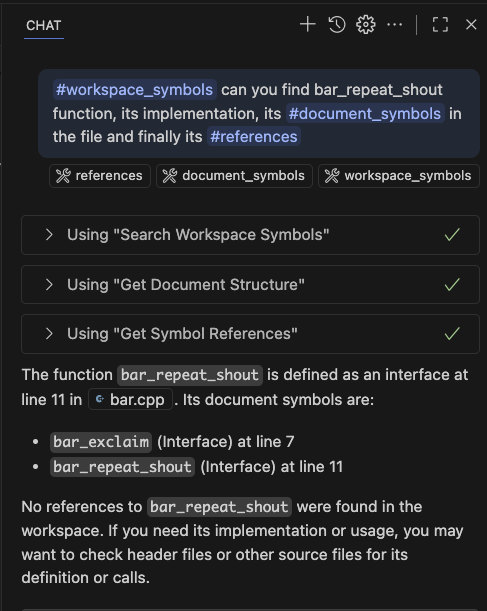The height and width of the screenshot is (611, 487).
Task: Click the #references tag in the prompt
Action: (x=254, y=137)
